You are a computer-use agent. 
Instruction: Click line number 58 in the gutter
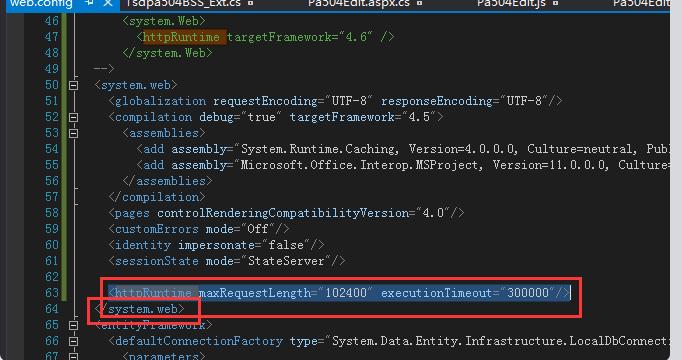pos(52,213)
